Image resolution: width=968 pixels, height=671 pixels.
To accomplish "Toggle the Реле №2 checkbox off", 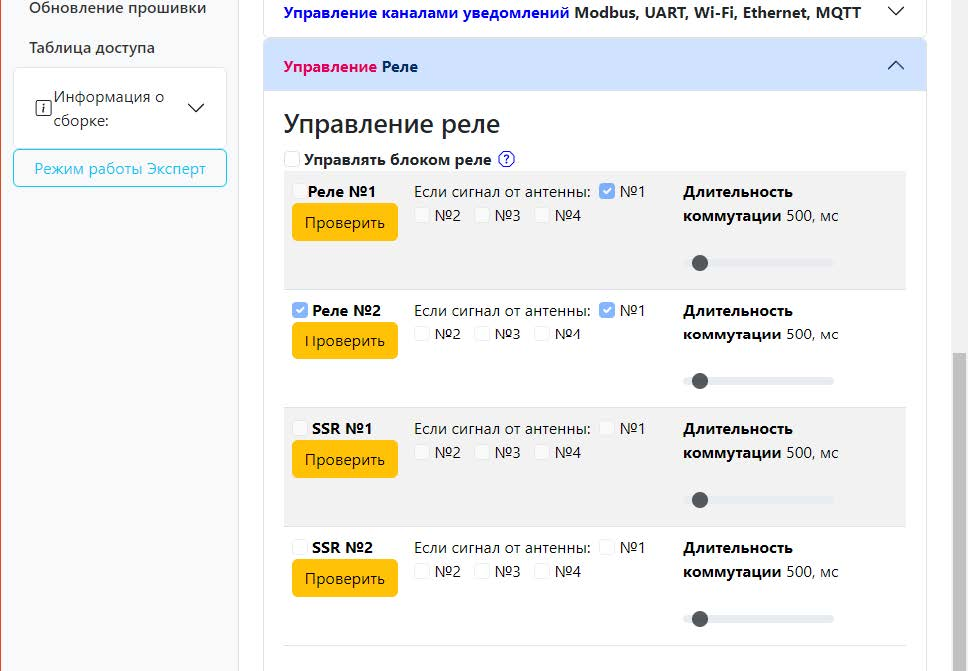I will tap(299, 310).
